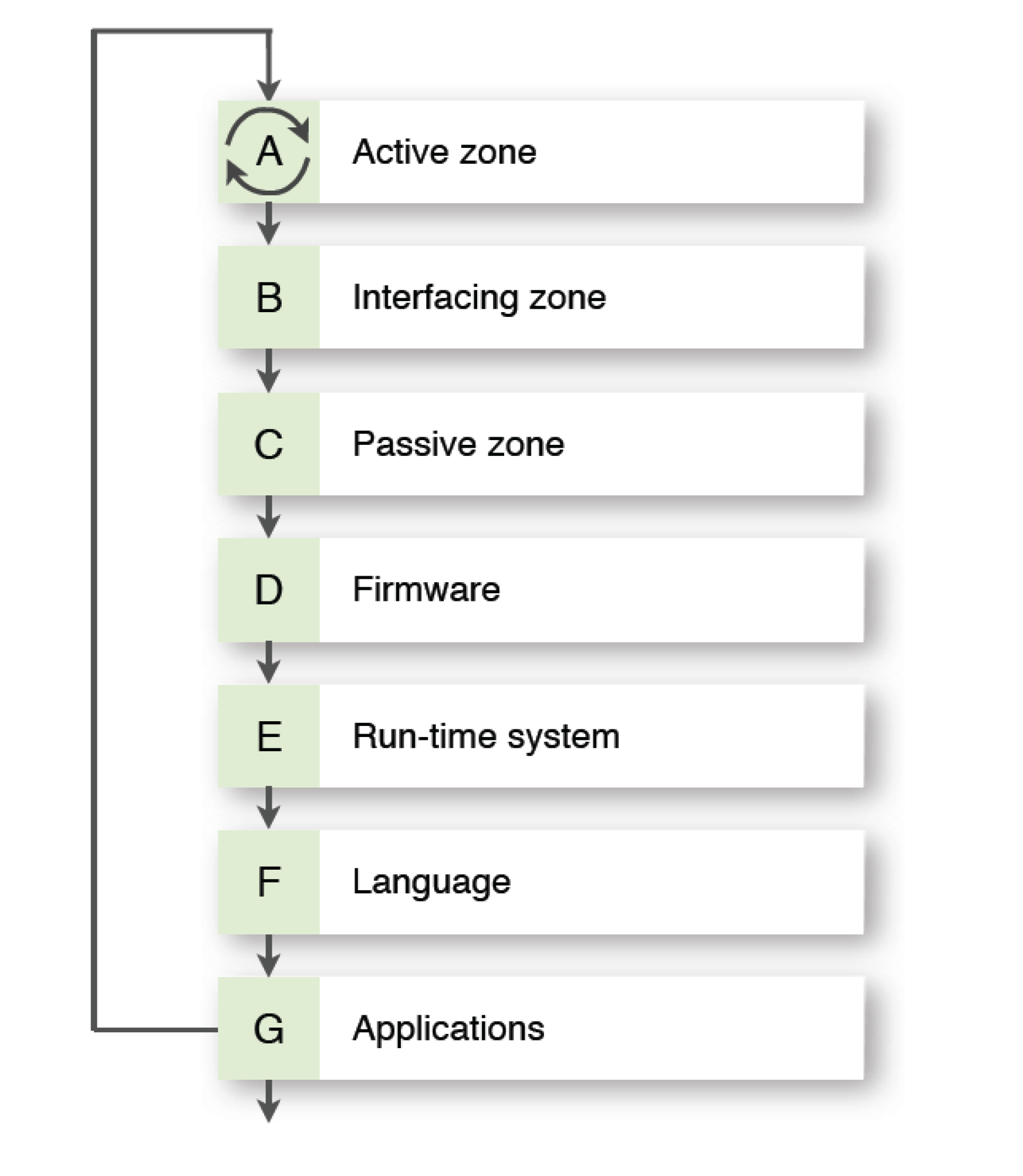
Task: Click the green B letter box
Action: click(x=269, y=298)
